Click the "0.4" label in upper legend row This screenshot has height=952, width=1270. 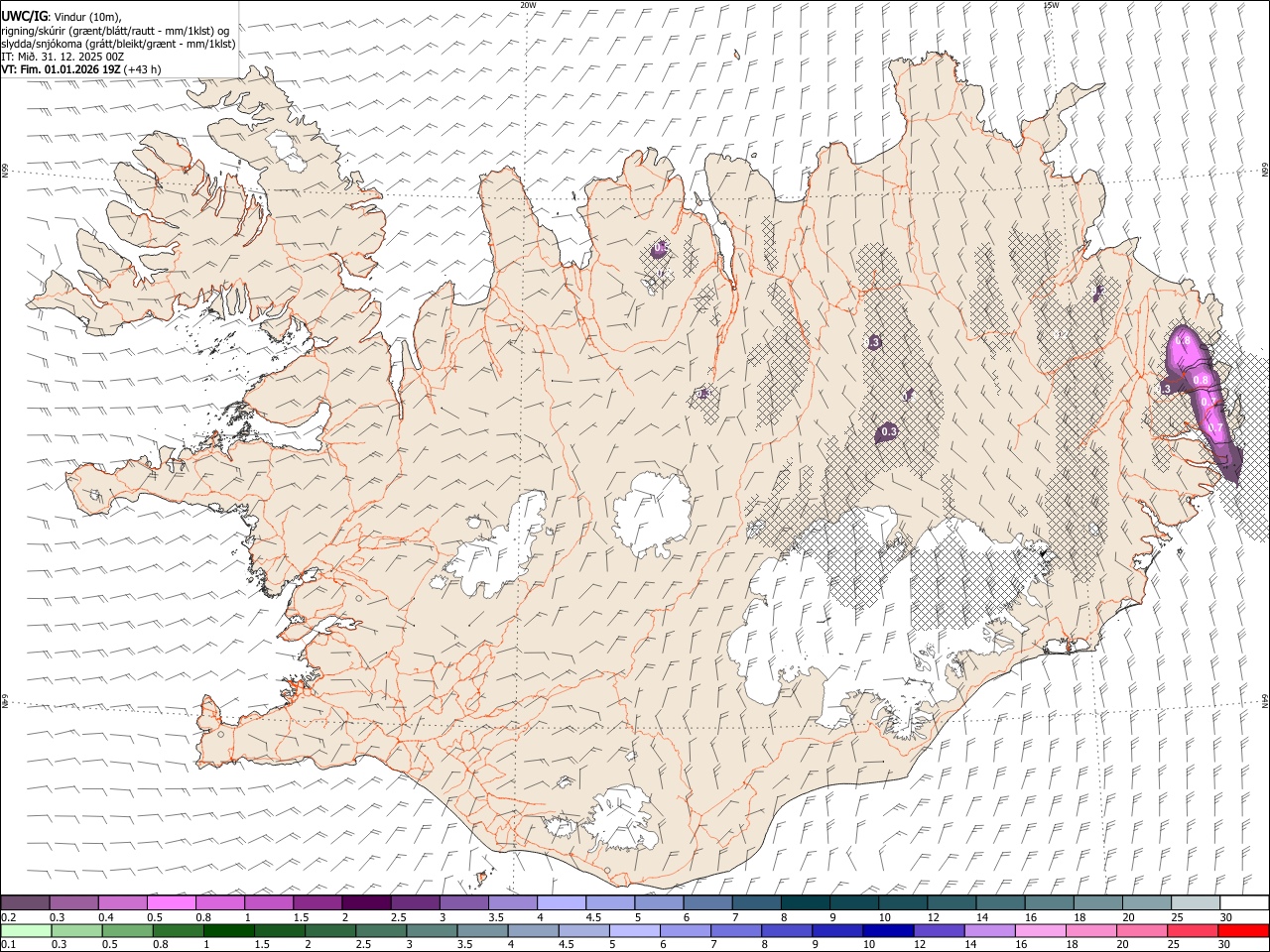coord(106,917)
